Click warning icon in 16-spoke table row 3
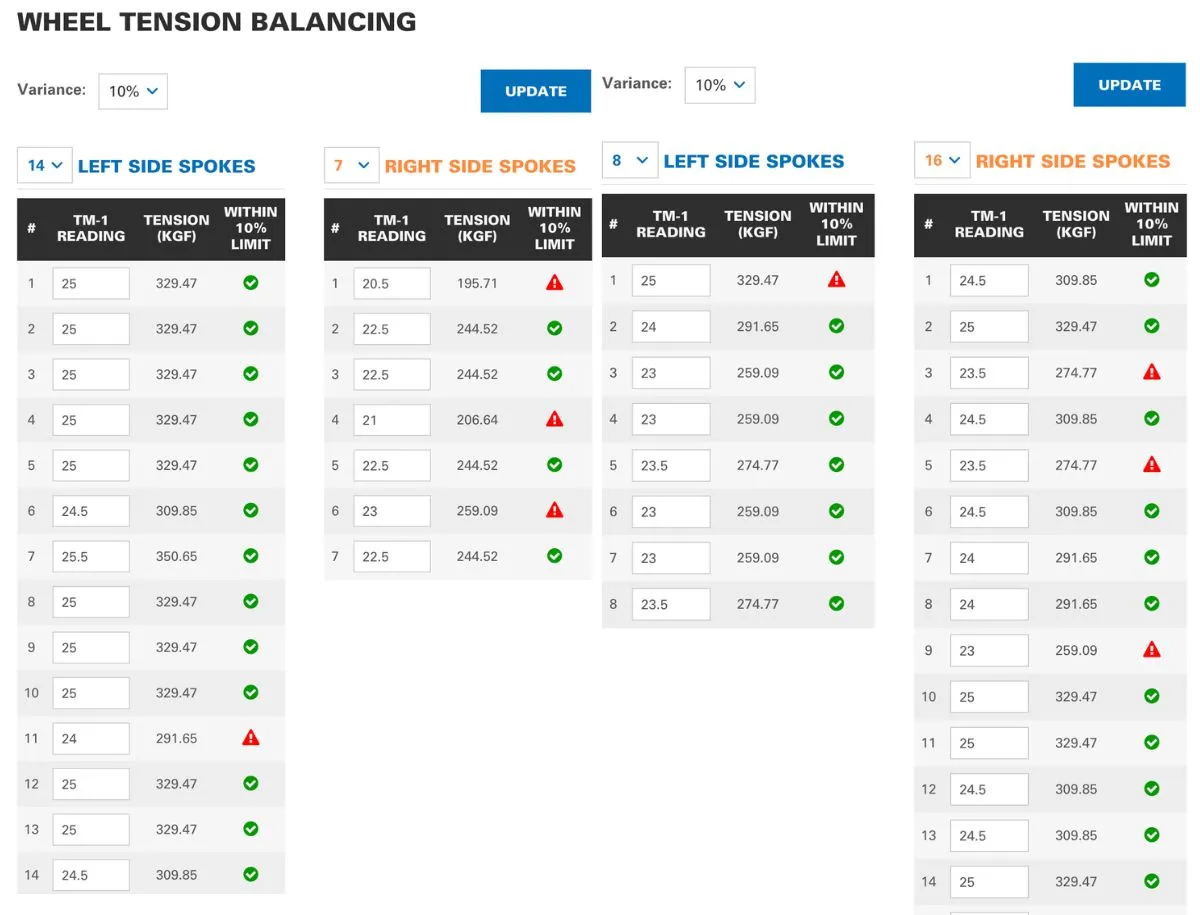Screen dimensions: 1200x915 [1152, 372]
